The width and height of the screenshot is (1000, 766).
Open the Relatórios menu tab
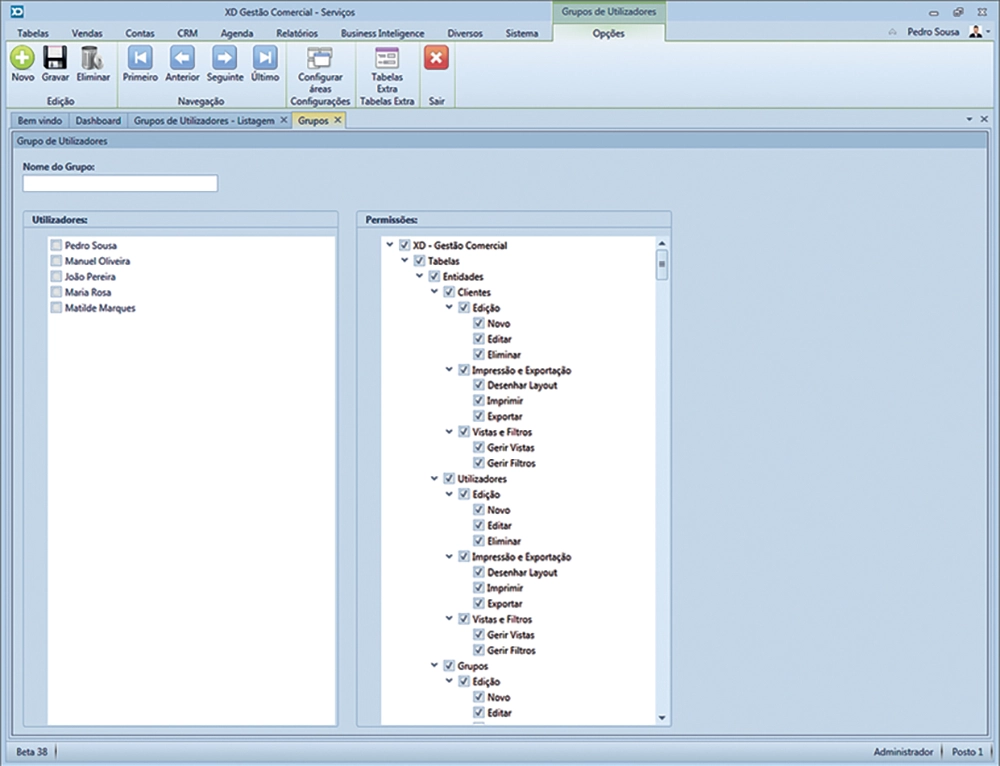[296, 33]
